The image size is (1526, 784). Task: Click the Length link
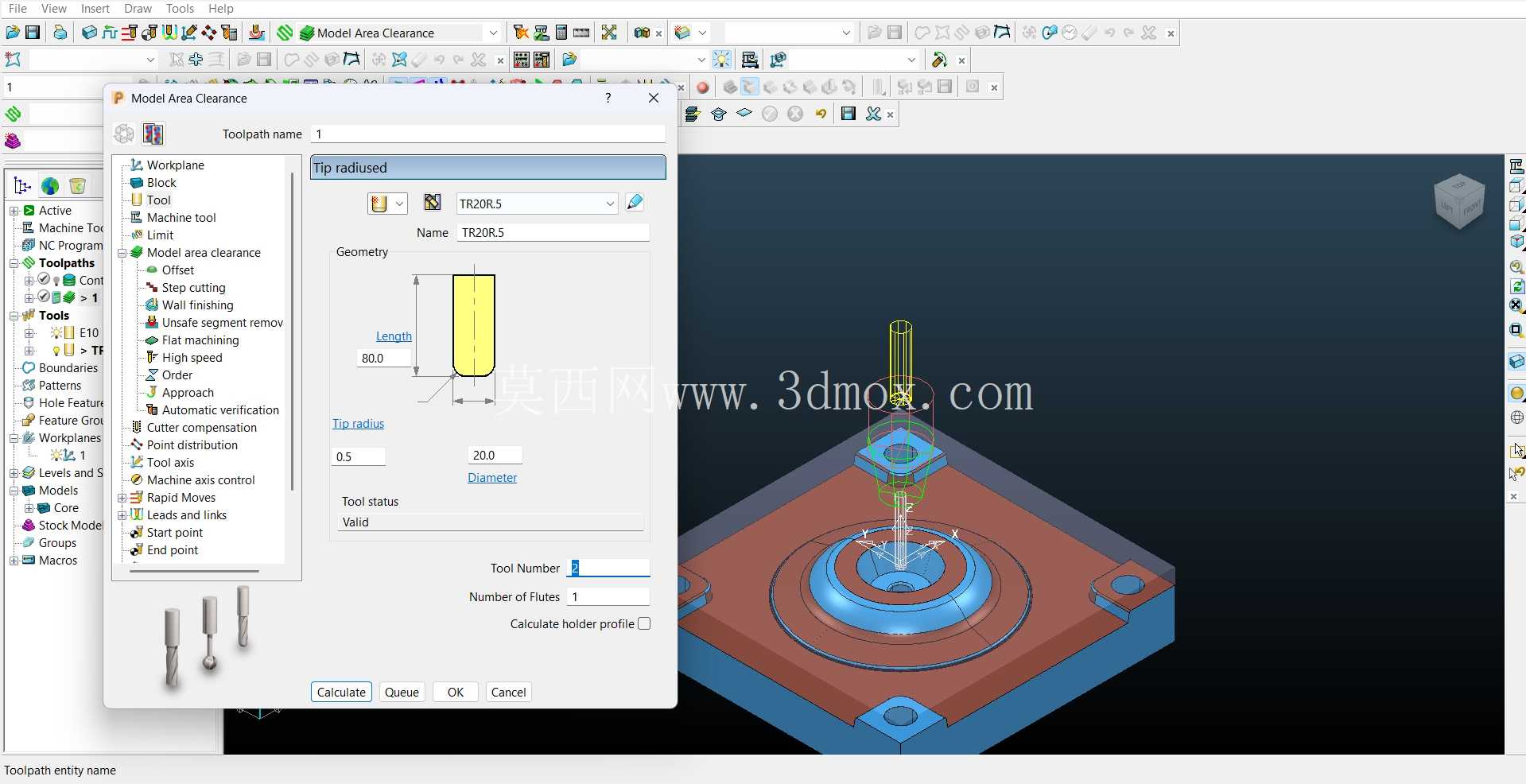pyautogui.click(x=394, y=336)
